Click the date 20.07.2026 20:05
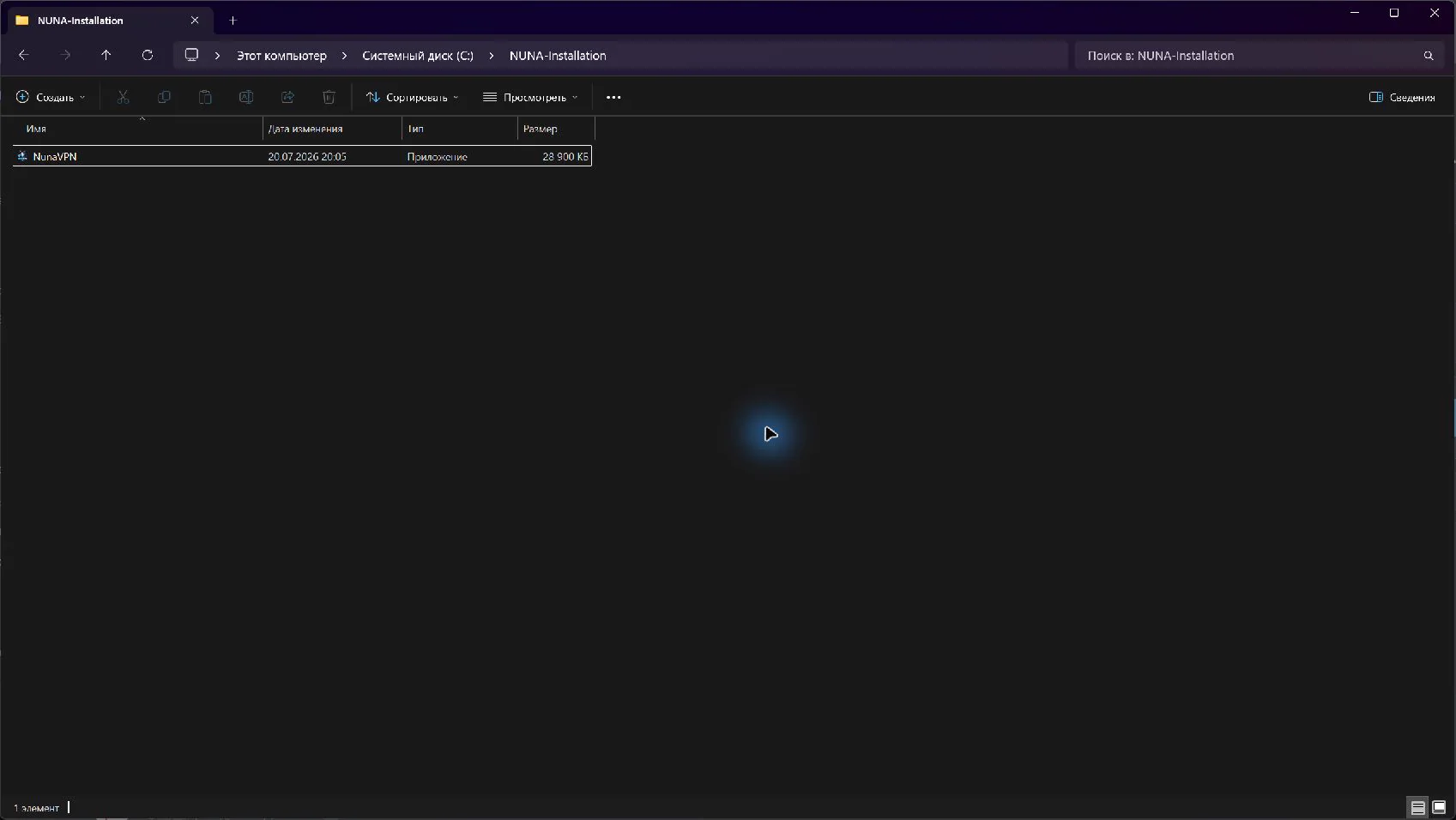Viewport: 1456px width, 820px height. click(x=307, y=156)
